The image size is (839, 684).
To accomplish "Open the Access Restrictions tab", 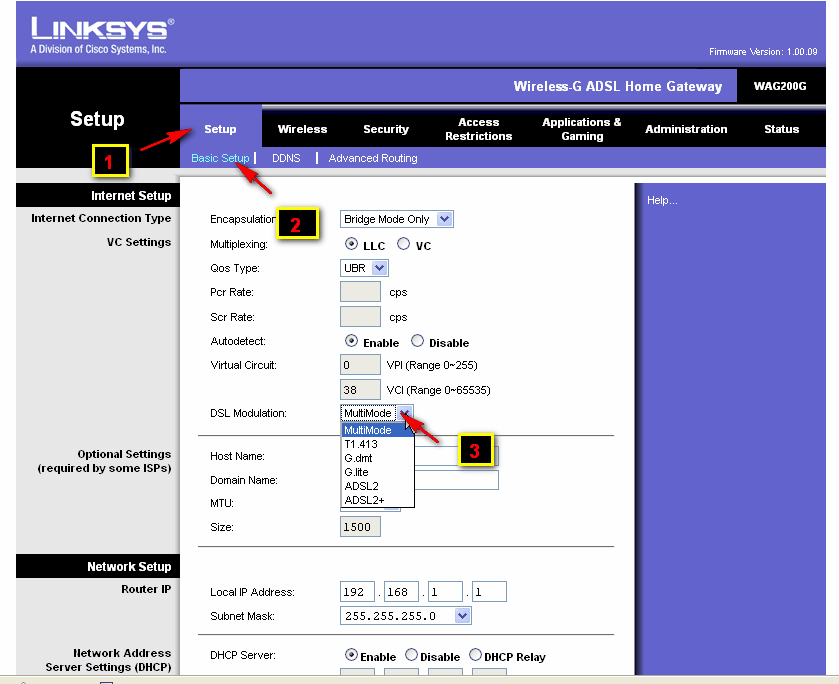I will pyautogui.click(x=478, y=129).
